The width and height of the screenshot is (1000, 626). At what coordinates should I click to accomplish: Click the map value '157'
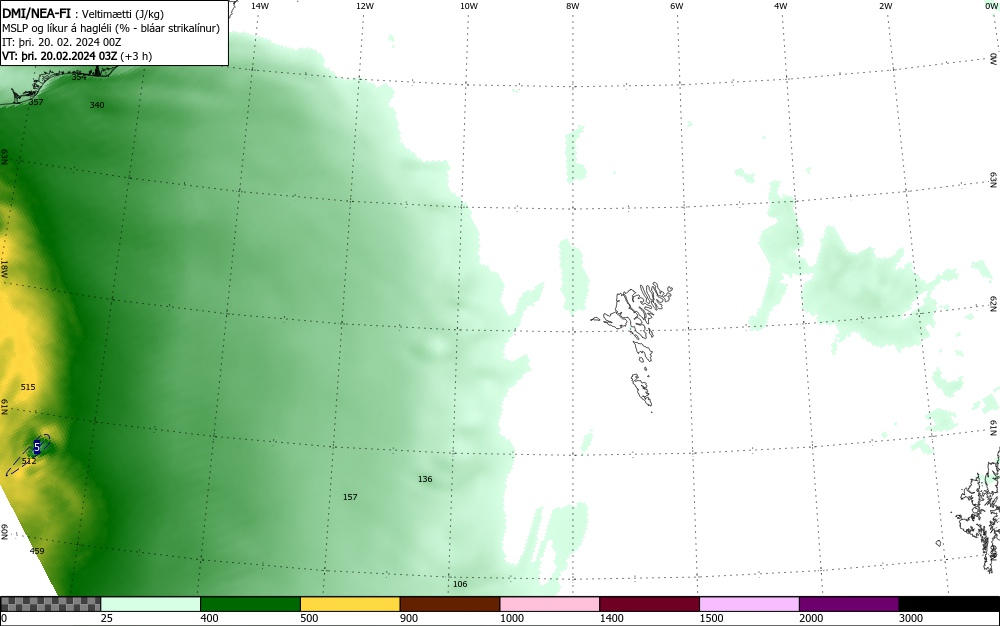tap(350, 497)
